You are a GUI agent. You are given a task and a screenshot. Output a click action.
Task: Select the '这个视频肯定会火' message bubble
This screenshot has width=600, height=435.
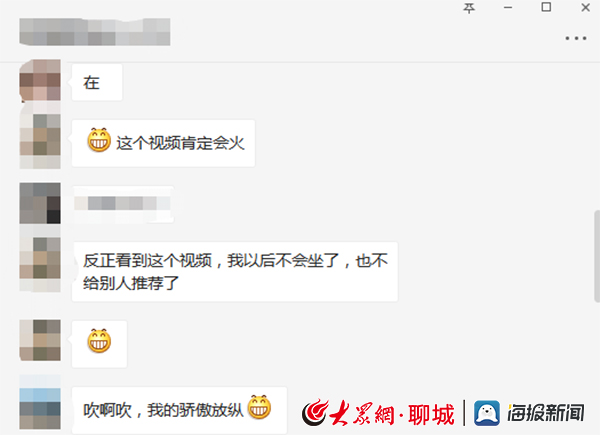pos(163,143)
